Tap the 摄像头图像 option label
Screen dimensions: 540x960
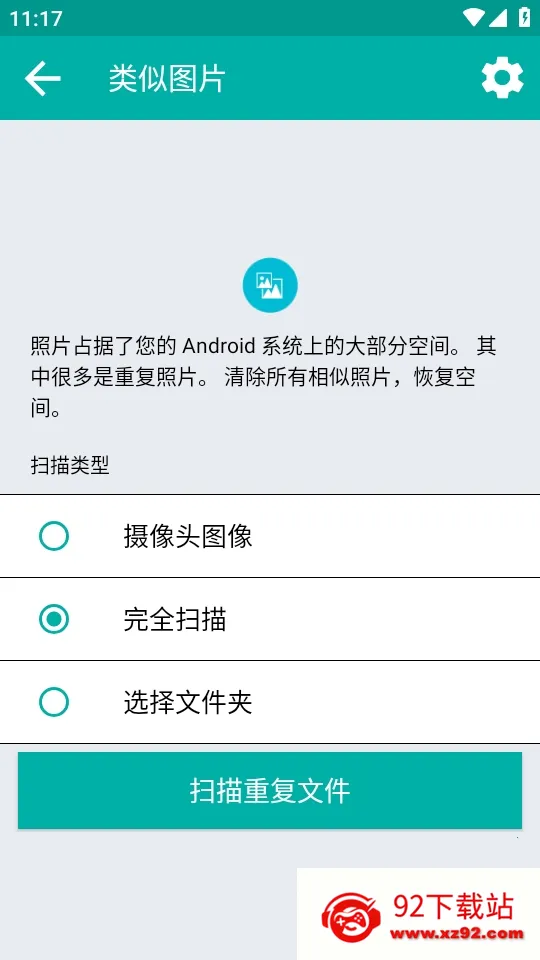click(x=188, y=536)
